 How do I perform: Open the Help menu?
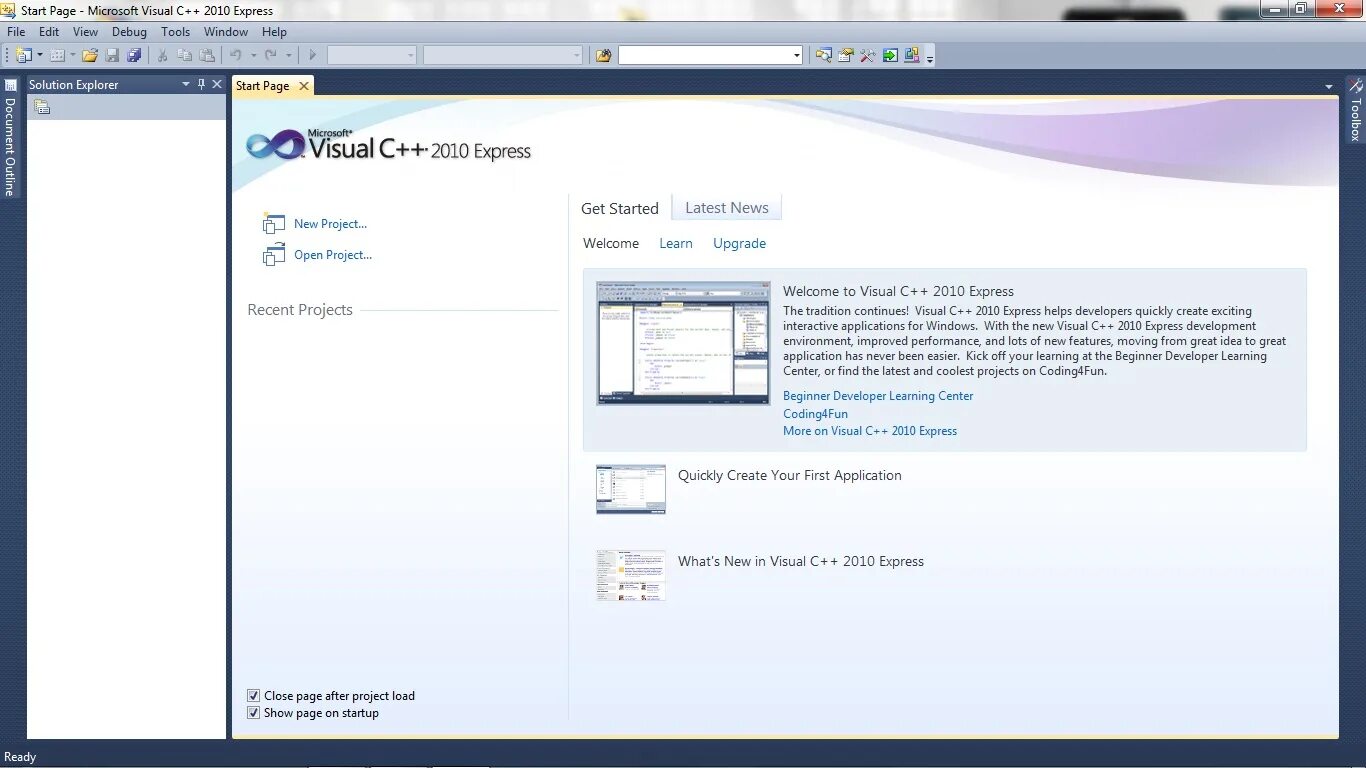point(274,32)
